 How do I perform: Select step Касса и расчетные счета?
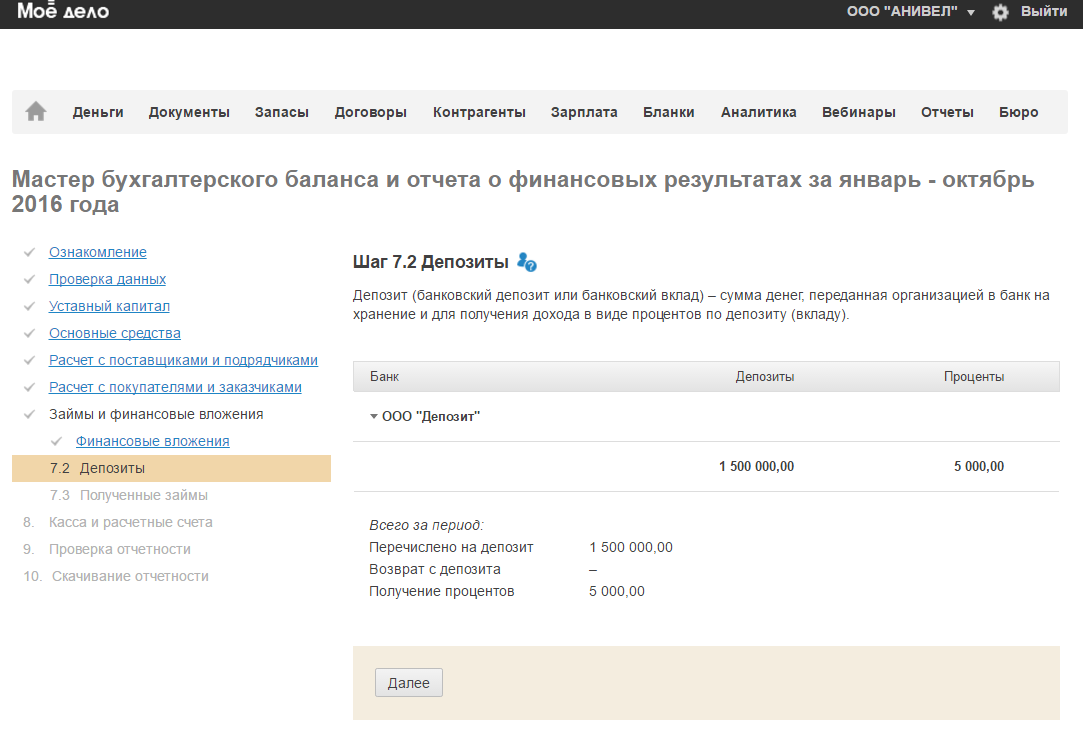[130, 522]
